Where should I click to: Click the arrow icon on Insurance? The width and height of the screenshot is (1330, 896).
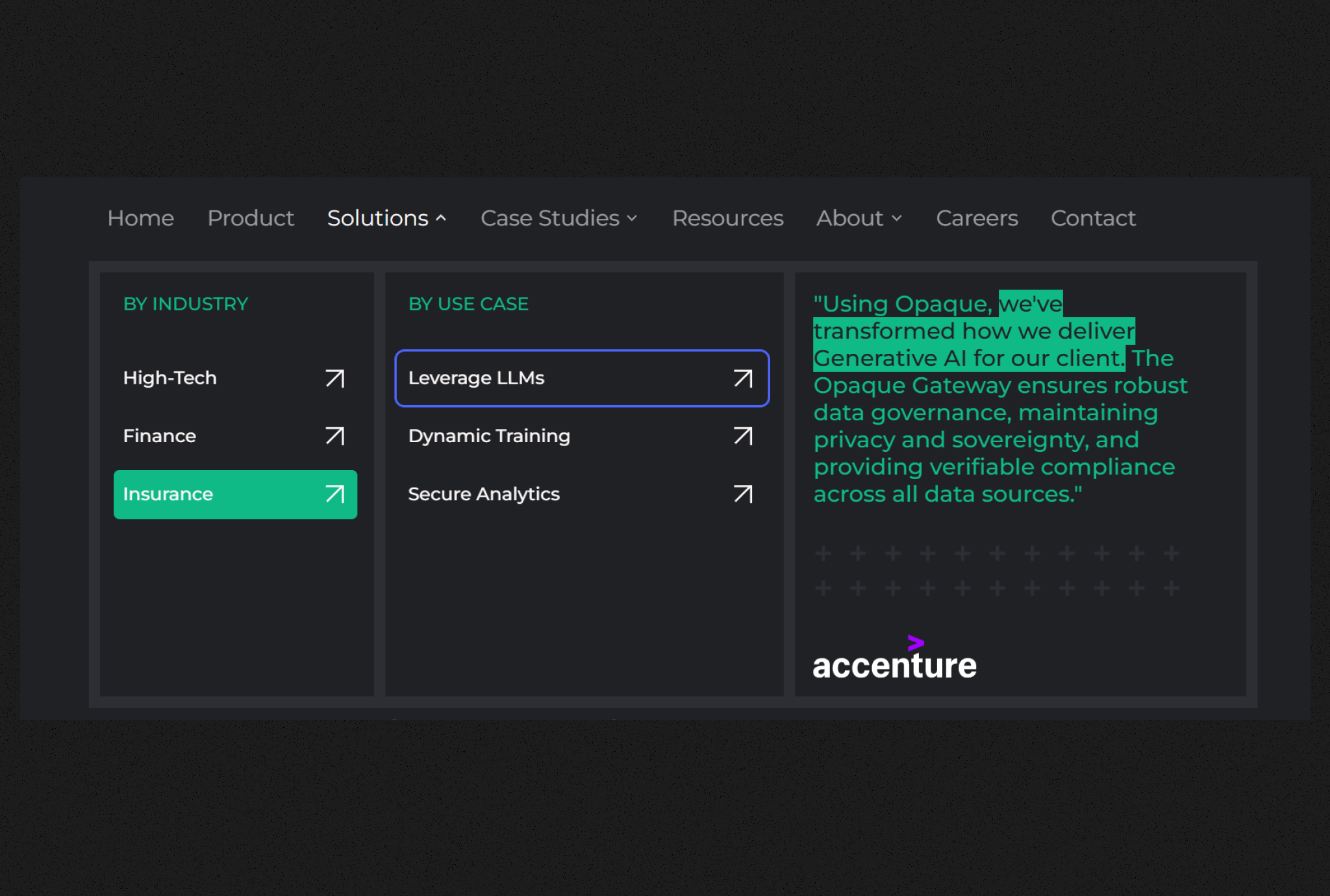point(335,494)
